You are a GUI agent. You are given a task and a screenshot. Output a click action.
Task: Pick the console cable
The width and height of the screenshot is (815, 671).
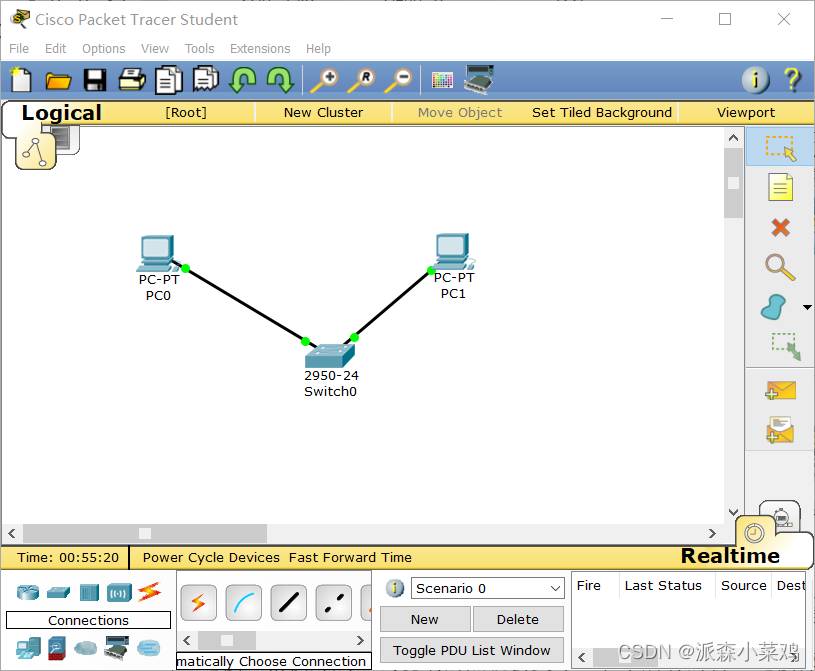point(244,602)
